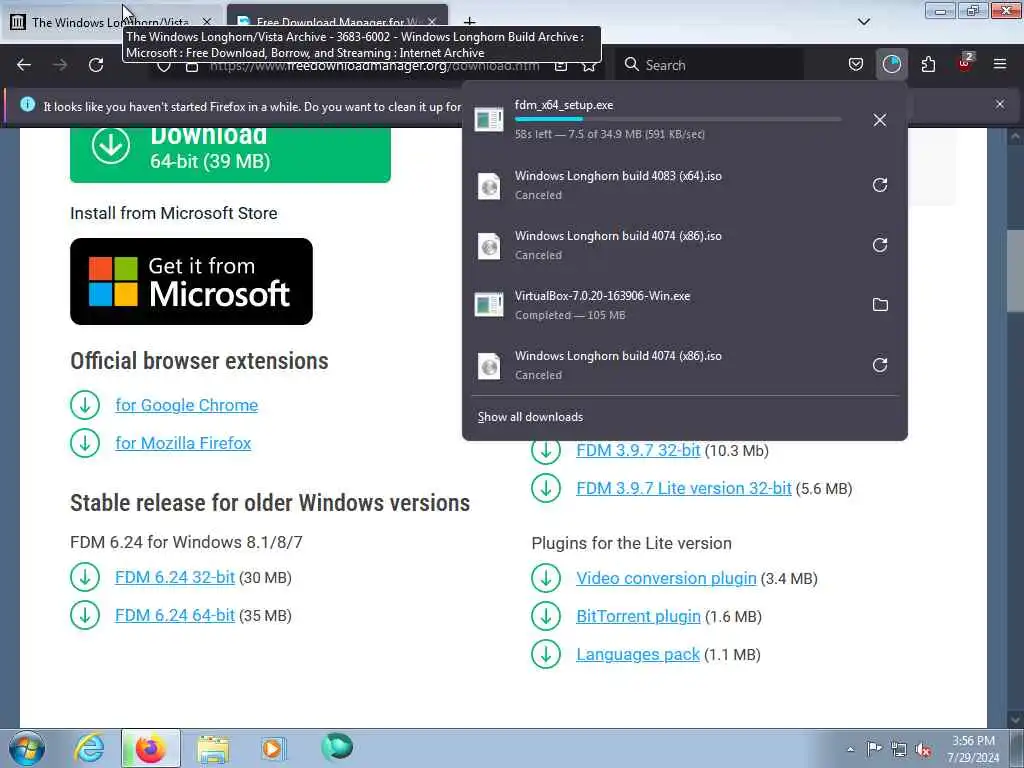Open the Windows Start orb
This screenshot has height=768, width=1024.
(x=27, y=748)
